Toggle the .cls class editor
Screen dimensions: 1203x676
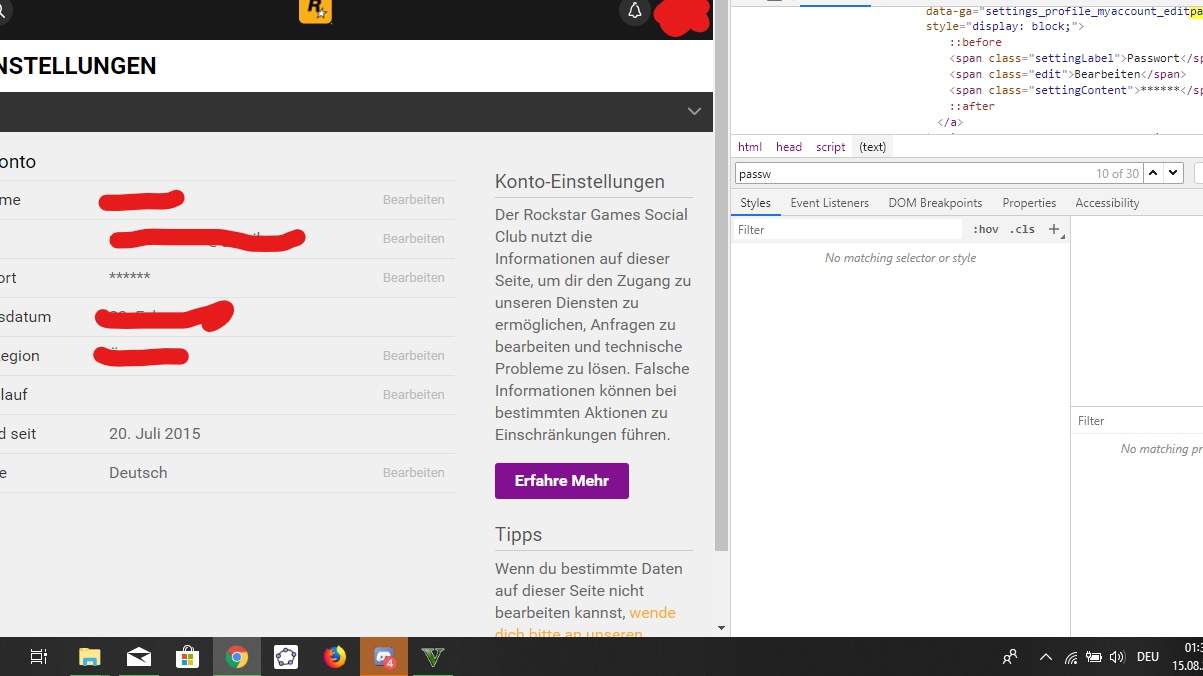click(1023, 229)
